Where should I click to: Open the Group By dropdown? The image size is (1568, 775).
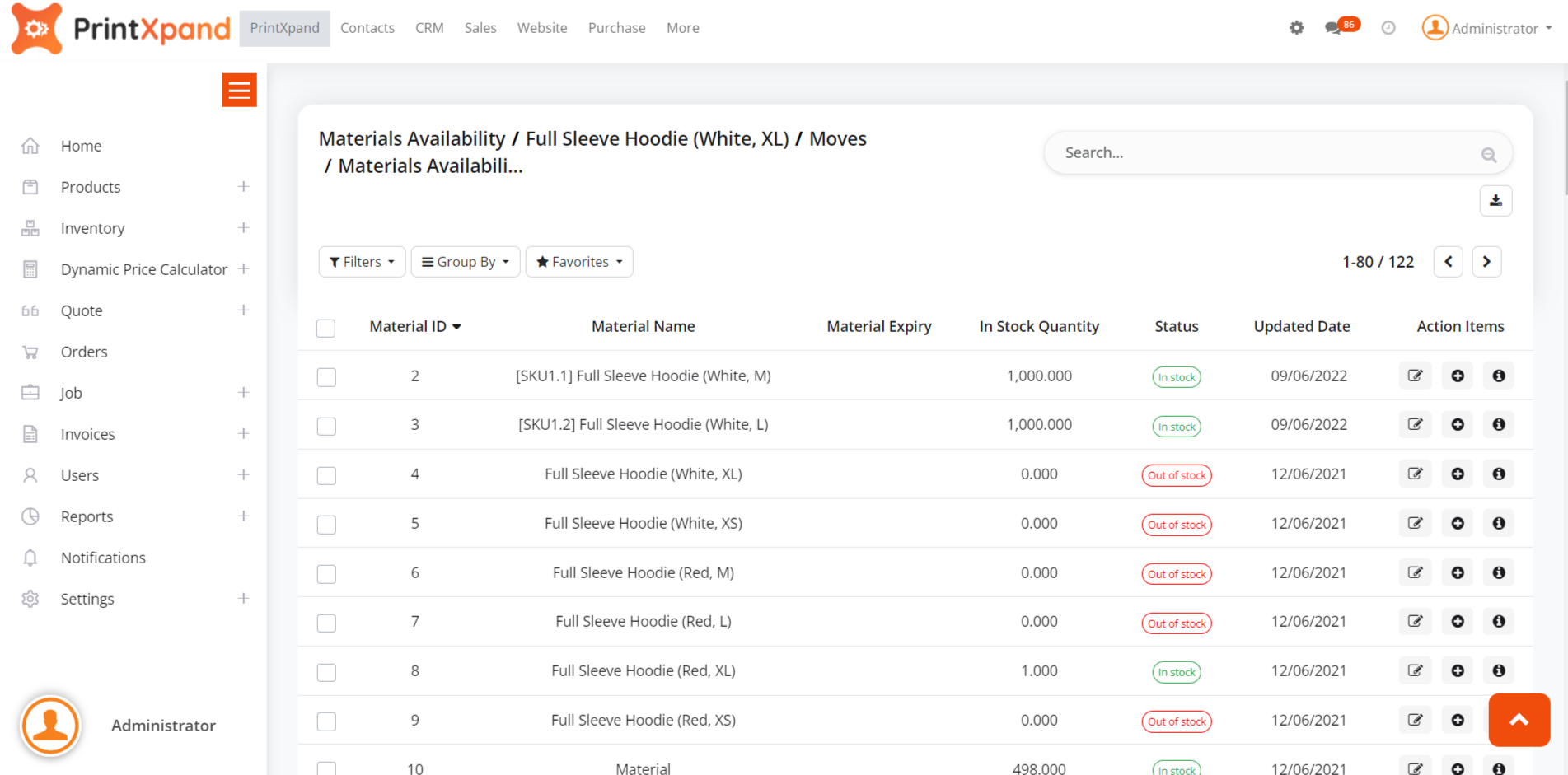click(465, 262)
